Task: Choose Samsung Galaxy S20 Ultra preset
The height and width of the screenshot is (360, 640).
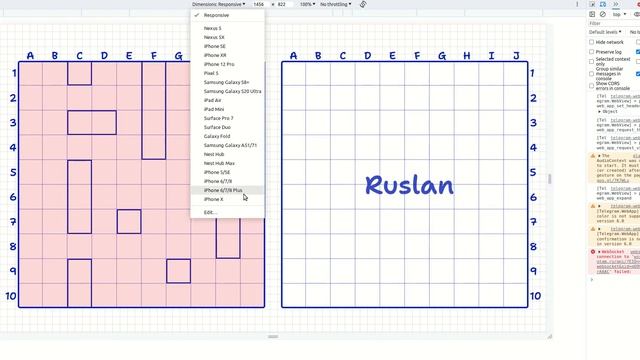Action: 227,91
